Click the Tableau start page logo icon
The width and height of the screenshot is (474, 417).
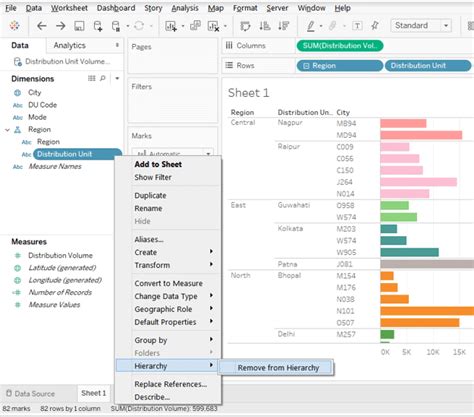pos(14,26)
